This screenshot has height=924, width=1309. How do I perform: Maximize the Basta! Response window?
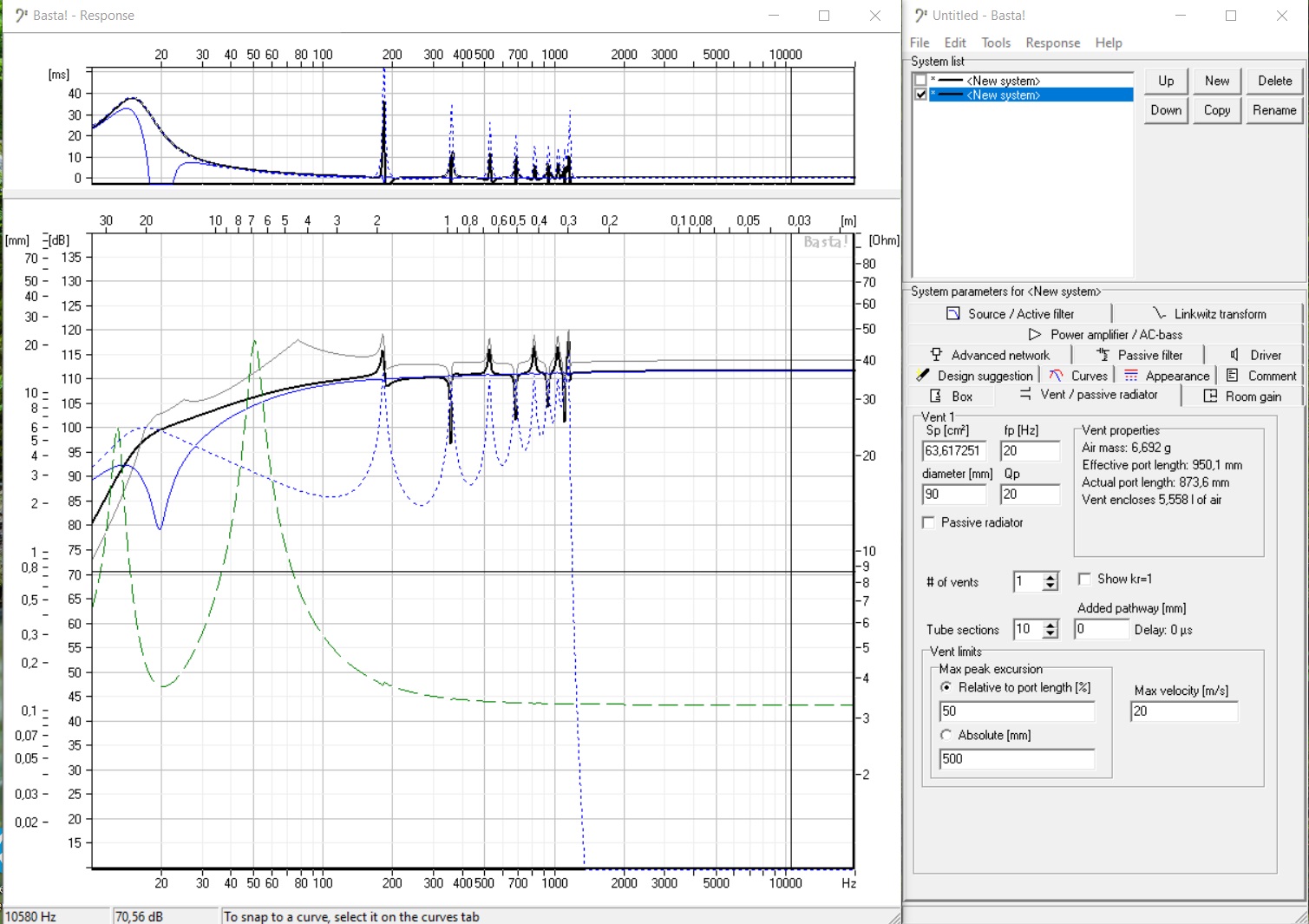pyautogui.click(x=824, y=16)
